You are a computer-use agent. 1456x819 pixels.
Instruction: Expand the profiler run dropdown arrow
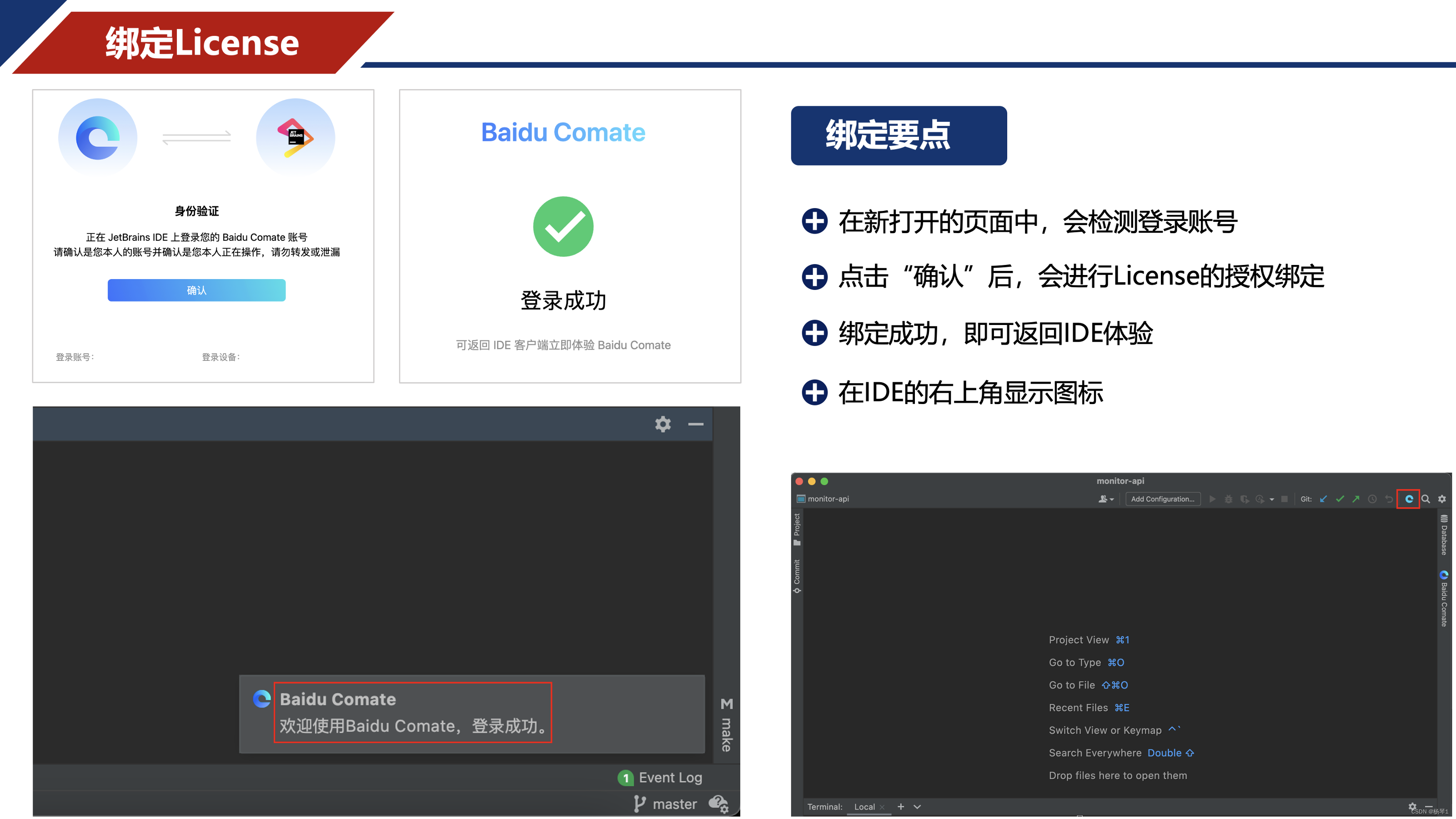pos(1272,499)
